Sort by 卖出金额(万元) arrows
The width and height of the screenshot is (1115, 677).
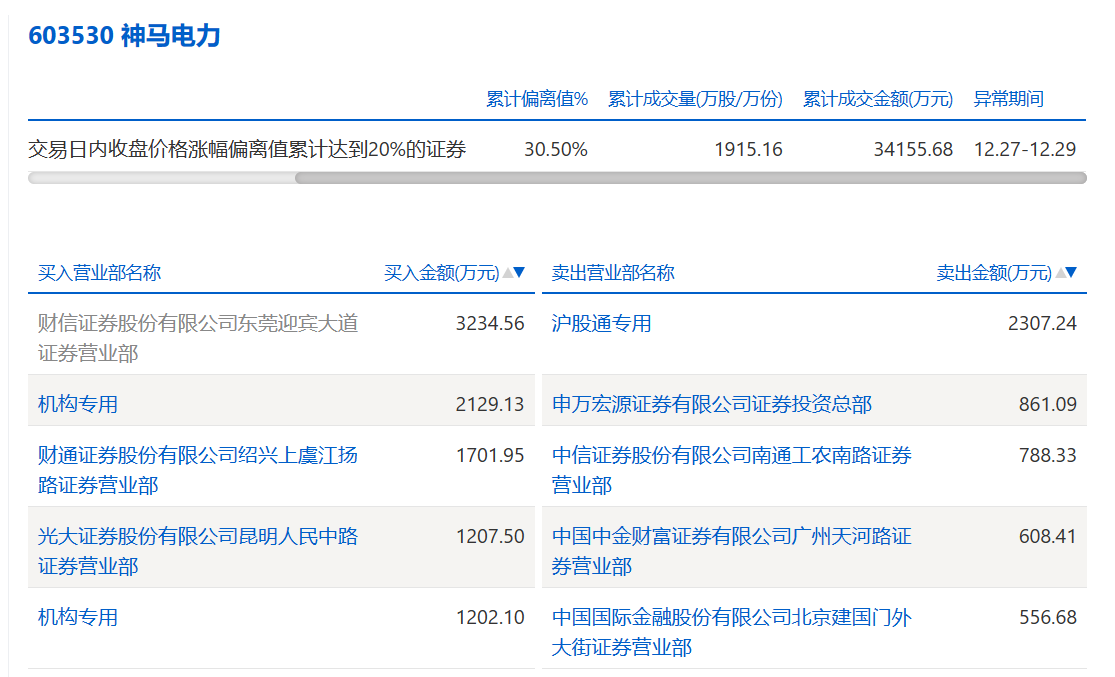click(1067, 272)
